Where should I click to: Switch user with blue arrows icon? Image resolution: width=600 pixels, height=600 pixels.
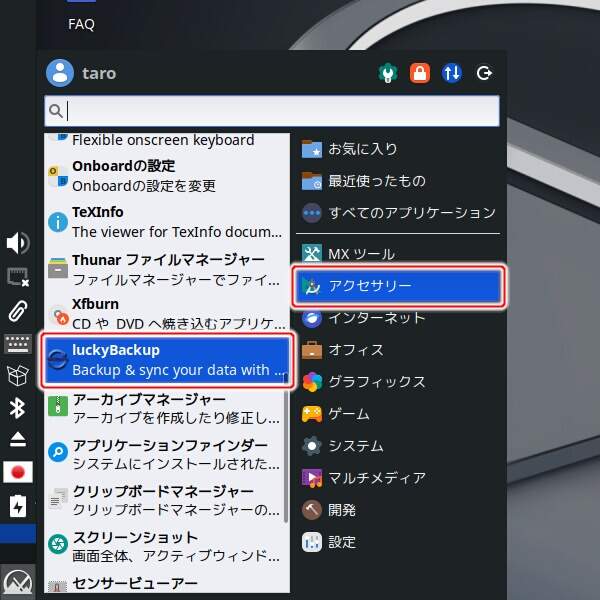click(x=452, y=73)
